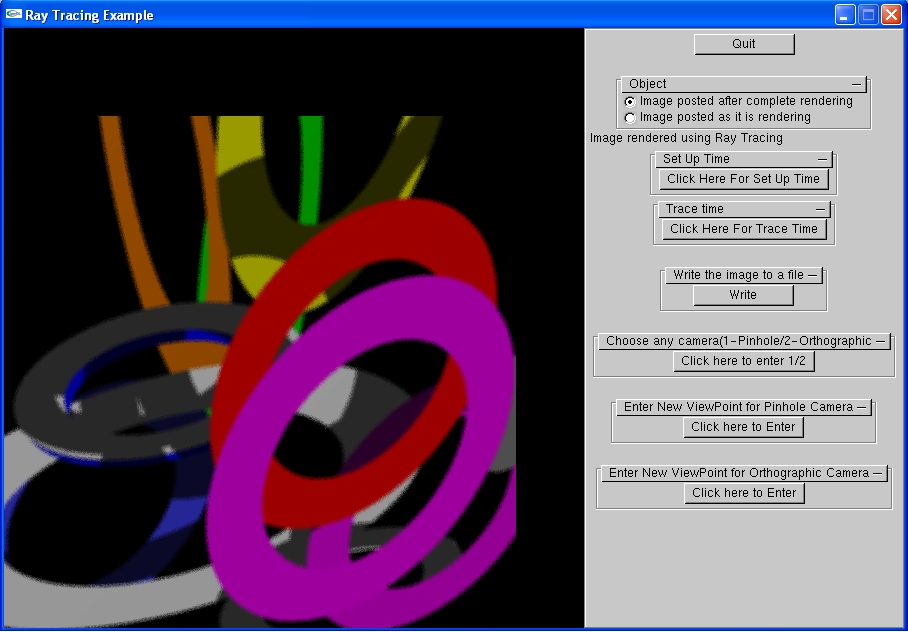Viewport: 908px width, 632px height.
Task: Close the Ray Tracing Example window
Action: pyautogui.click(x=891, y=14)
